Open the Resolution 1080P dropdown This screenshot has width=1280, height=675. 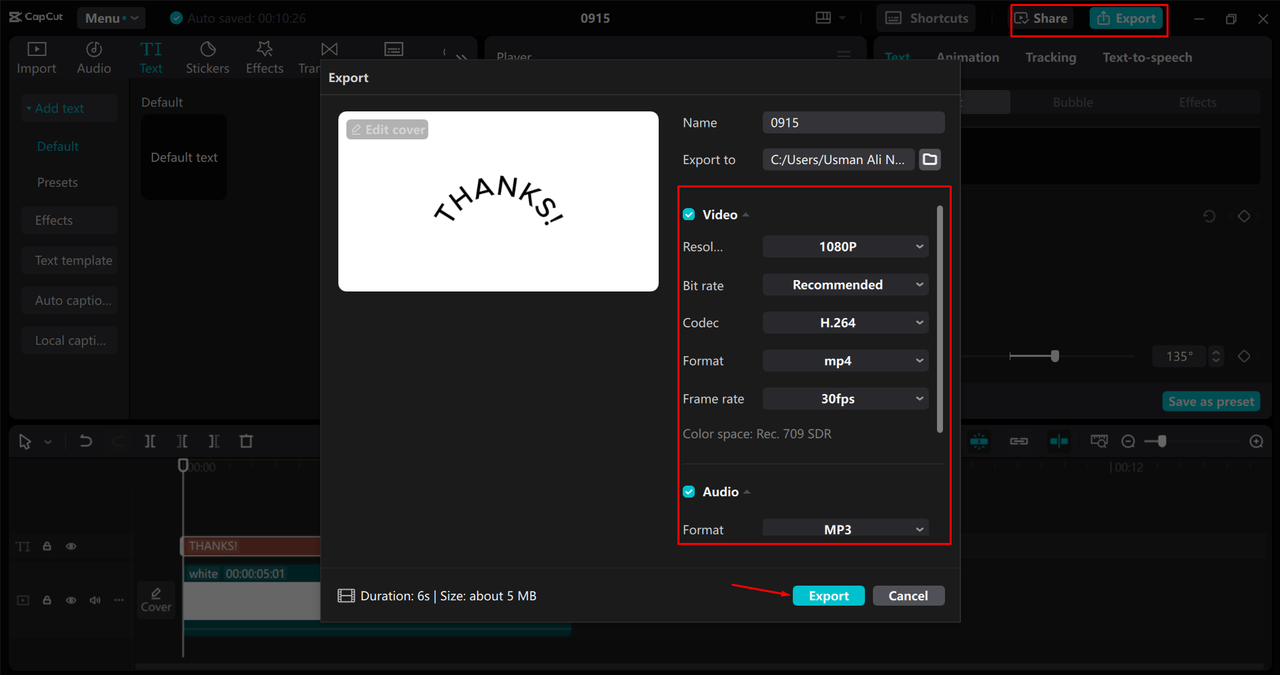(x=846, y=246)
